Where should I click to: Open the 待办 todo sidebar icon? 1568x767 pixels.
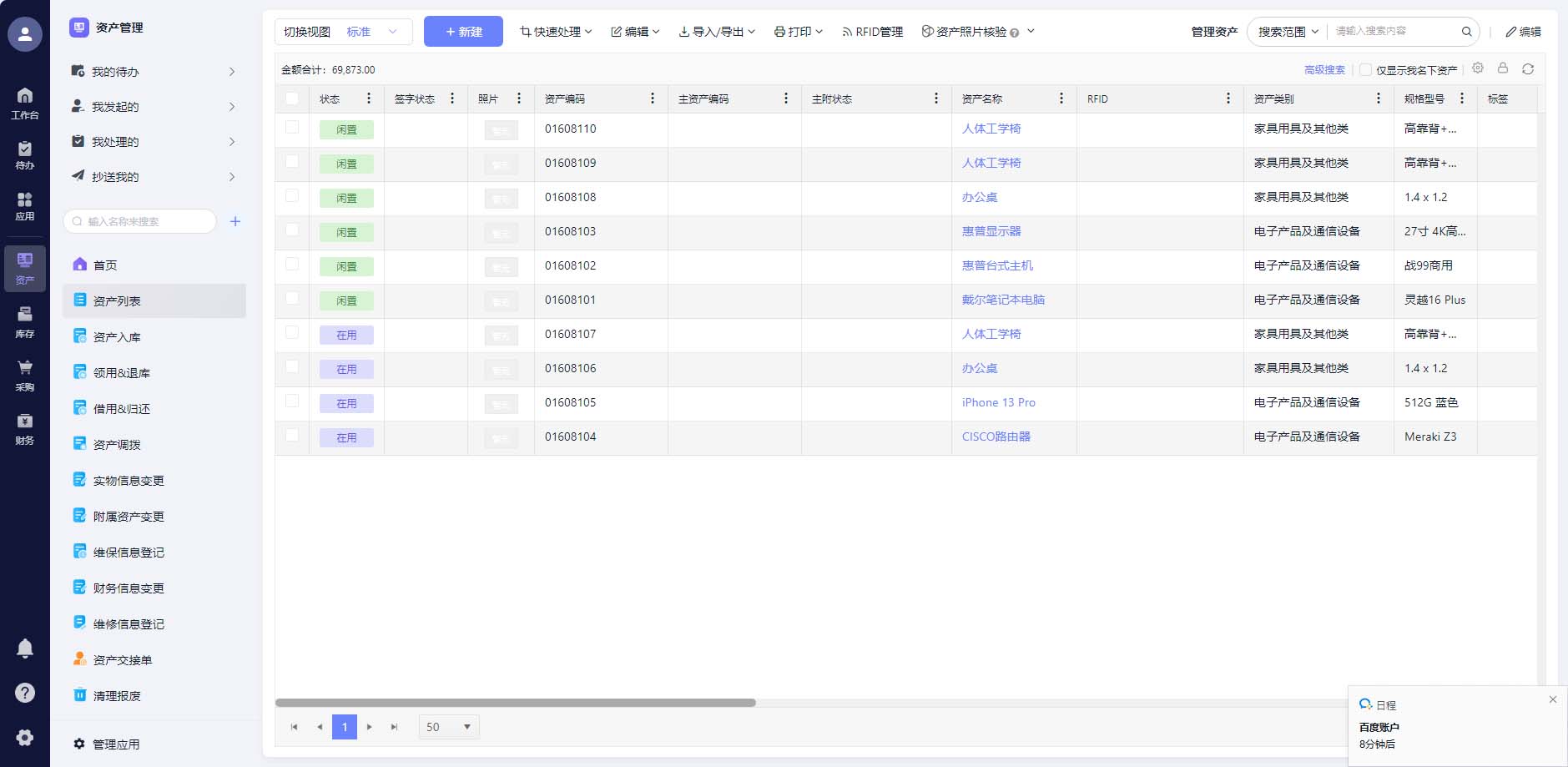pos(25,155)
